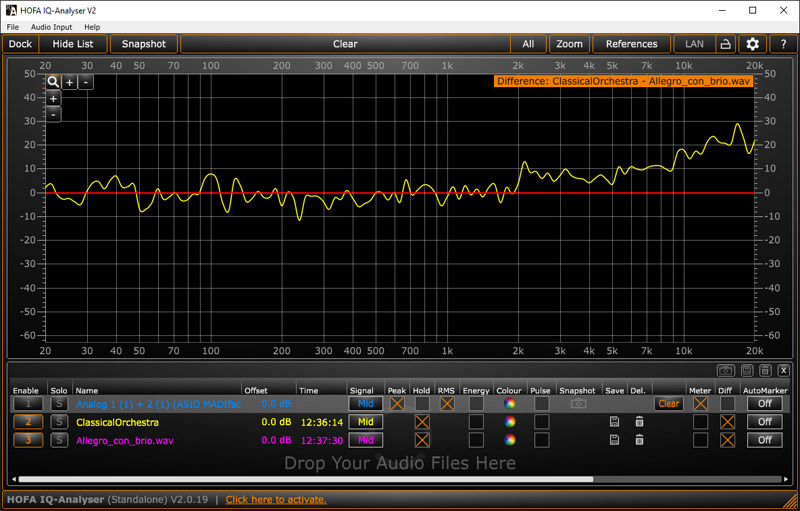The image size is (800, 511).
Task: Click the lock icon next to LAN
Action: tap(725, 44)
